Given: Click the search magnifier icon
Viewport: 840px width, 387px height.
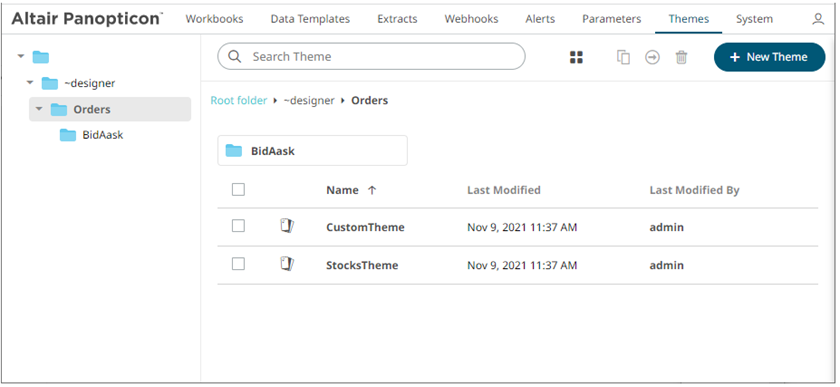Looking at the screenshot, I should pos(235,56).
